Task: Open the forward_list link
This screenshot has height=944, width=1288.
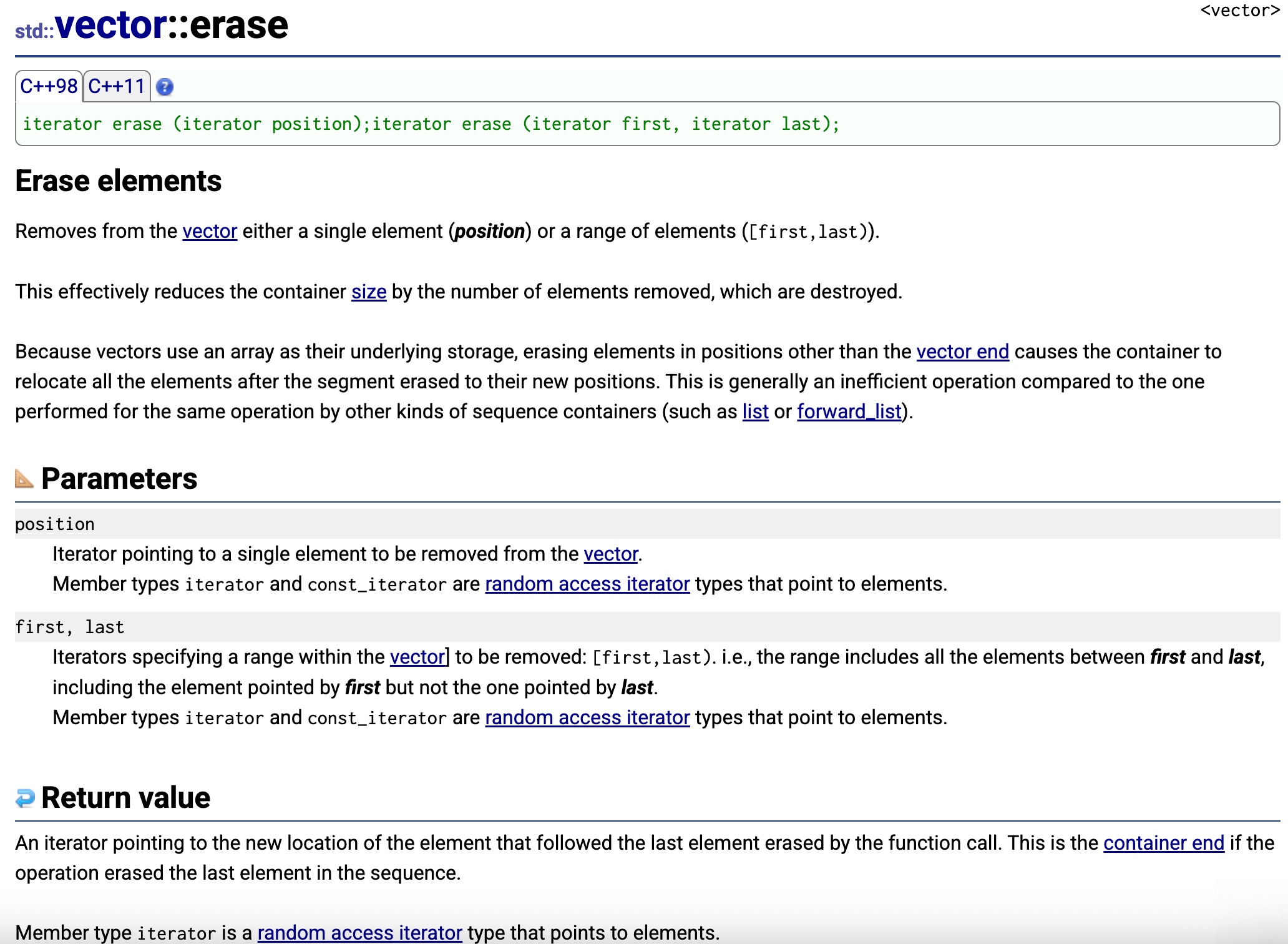Action: click(x=849, y=412)
